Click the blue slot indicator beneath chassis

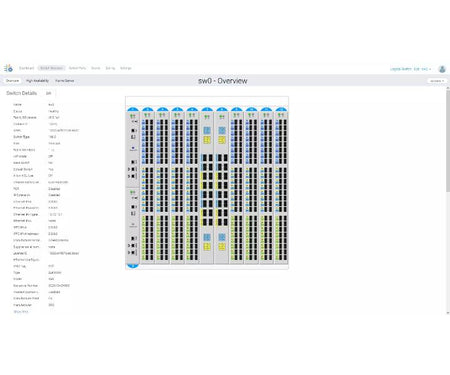pos(133,266)
